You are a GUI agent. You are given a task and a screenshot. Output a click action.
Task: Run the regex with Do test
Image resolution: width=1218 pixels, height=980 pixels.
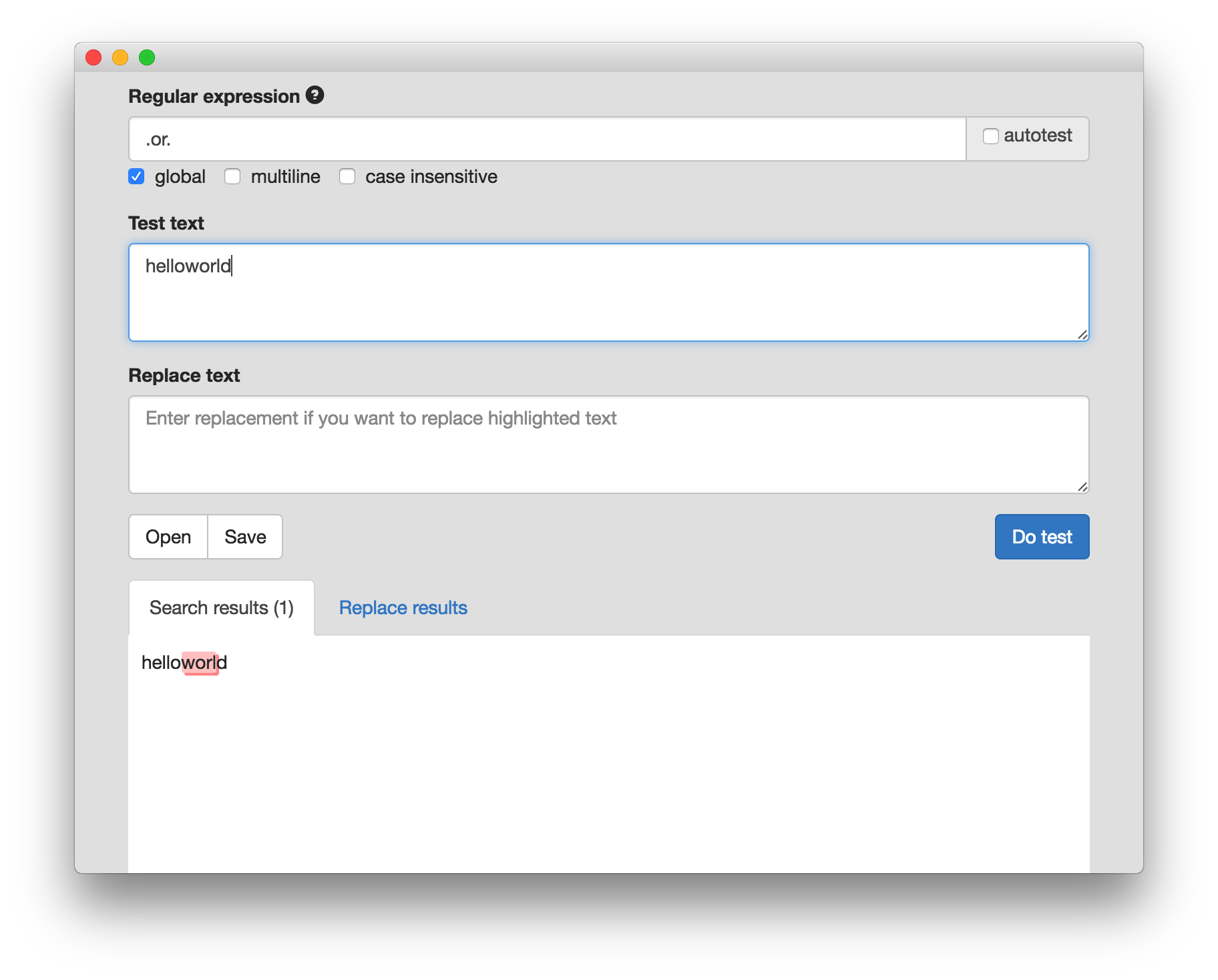1041,537
